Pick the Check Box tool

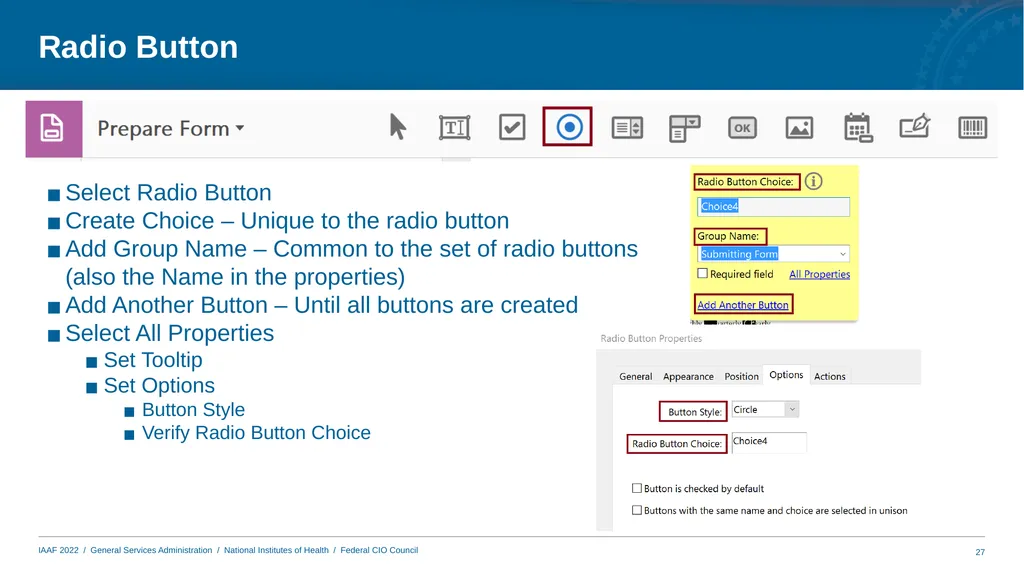[512, 127]
